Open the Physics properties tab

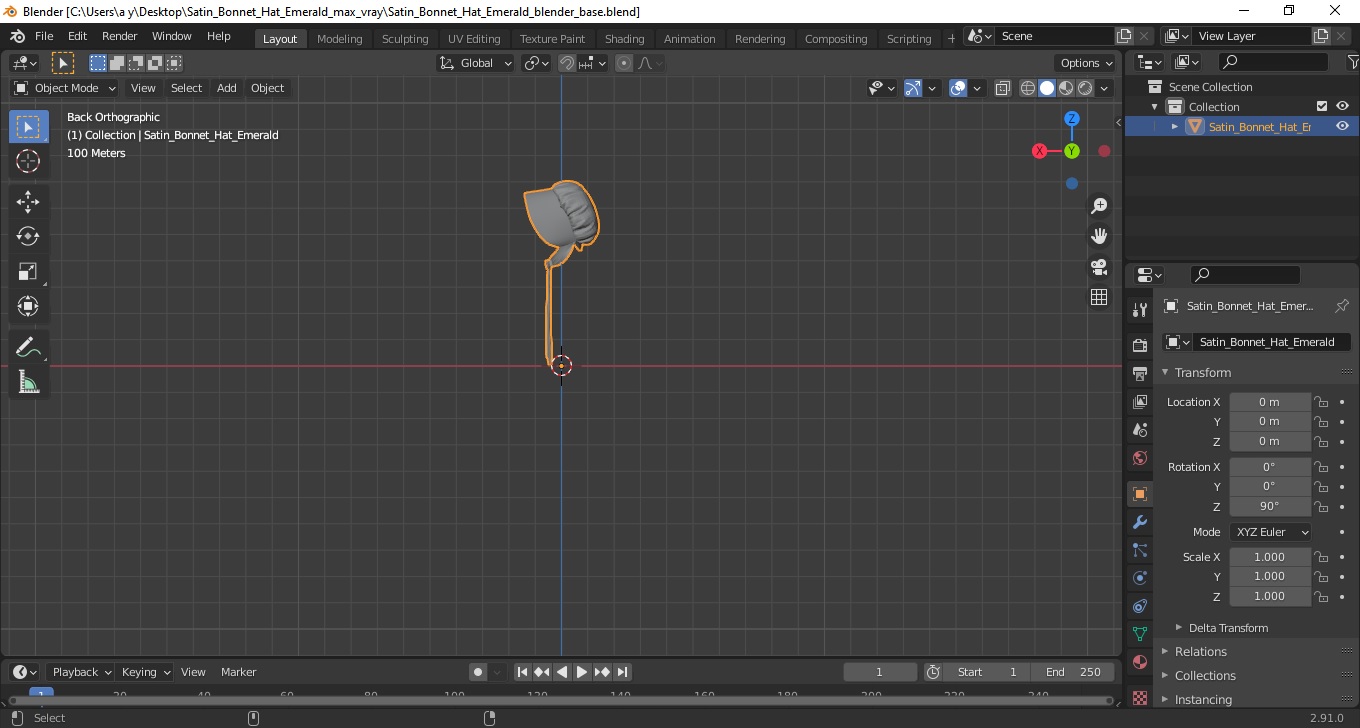click(x=1139, y=578)
